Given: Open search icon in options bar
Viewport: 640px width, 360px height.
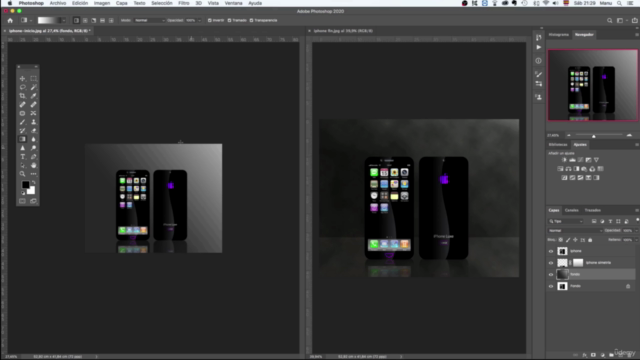Looking at the screenshot, I should click(x=609, y=20).
